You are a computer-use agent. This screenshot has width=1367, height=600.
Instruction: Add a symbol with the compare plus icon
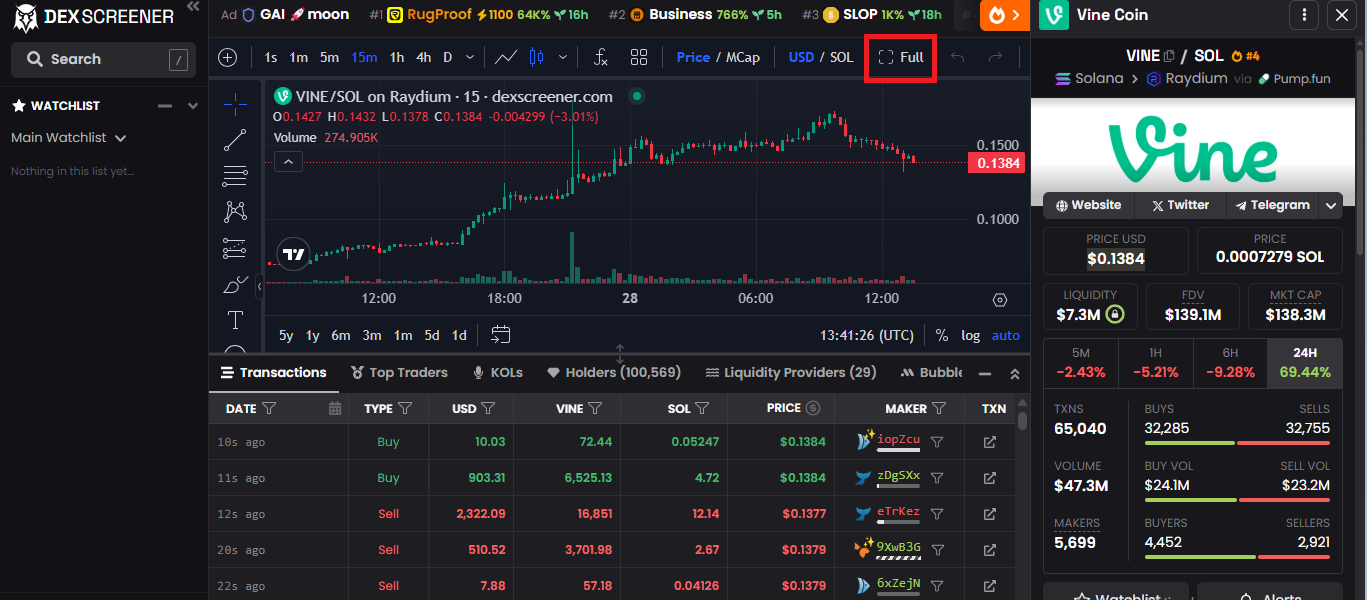228,57
